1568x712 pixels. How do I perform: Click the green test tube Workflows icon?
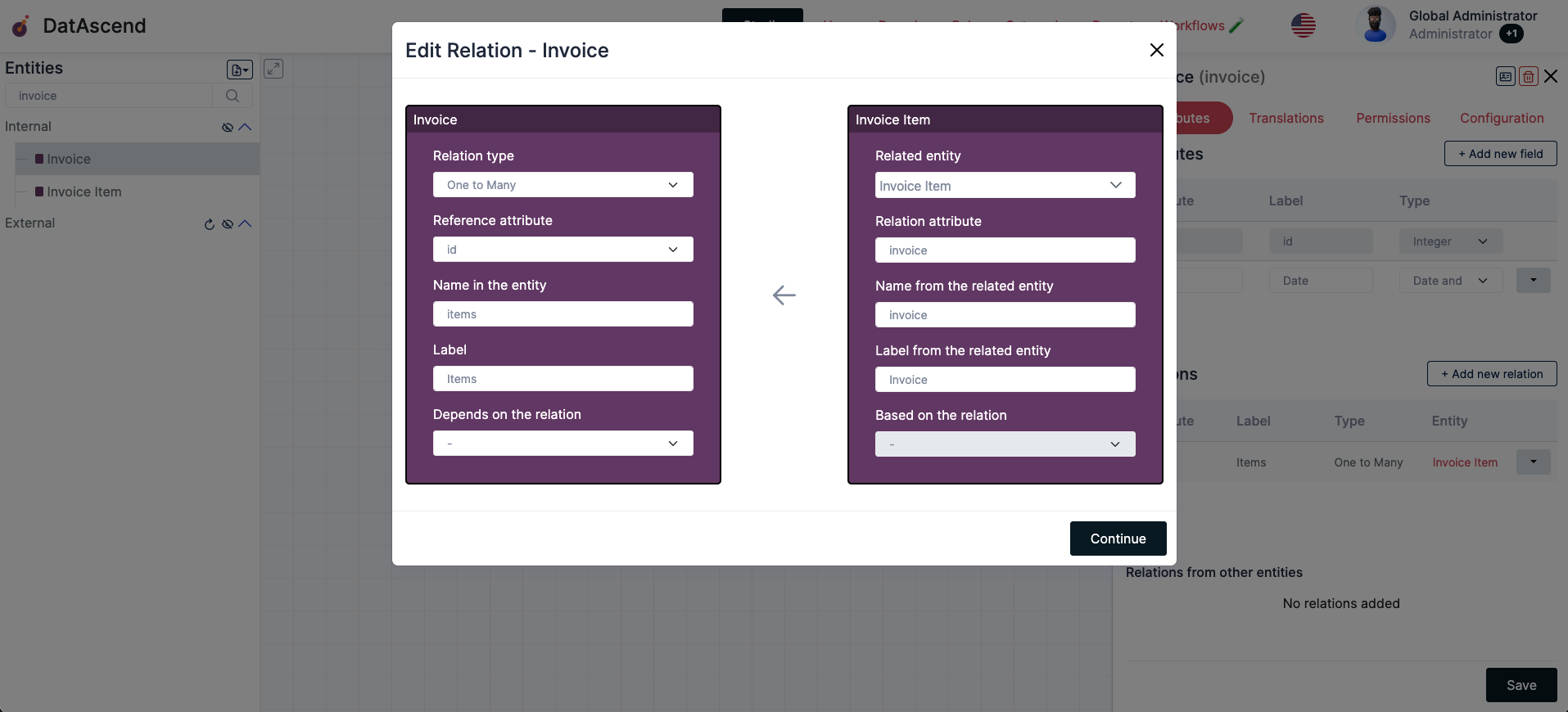point(1236,25)
